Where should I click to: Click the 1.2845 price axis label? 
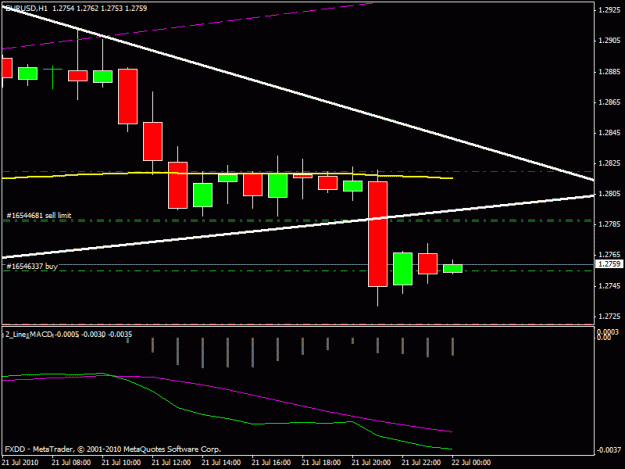click(x=609, y=133)
